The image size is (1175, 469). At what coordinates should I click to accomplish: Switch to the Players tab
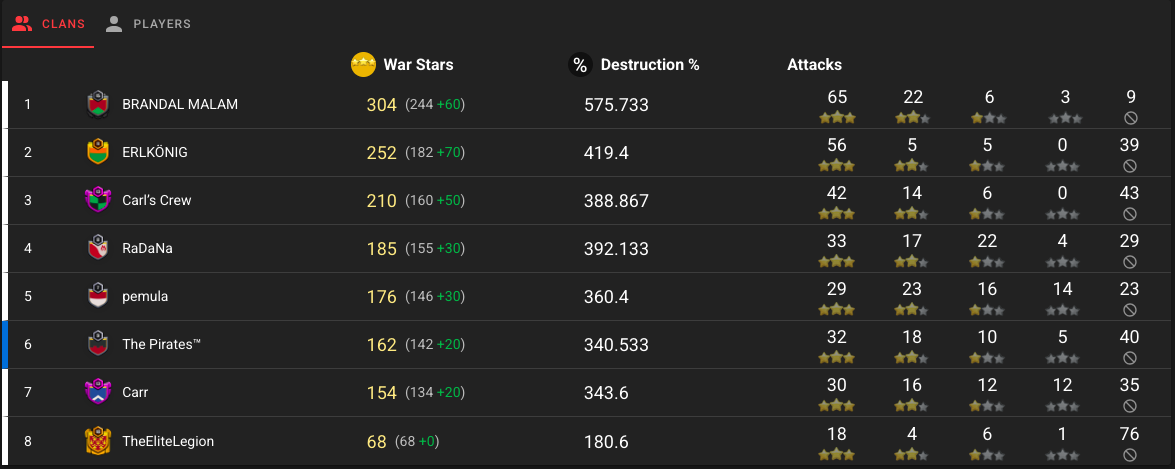pyautogui.click(x=148, y=24)
